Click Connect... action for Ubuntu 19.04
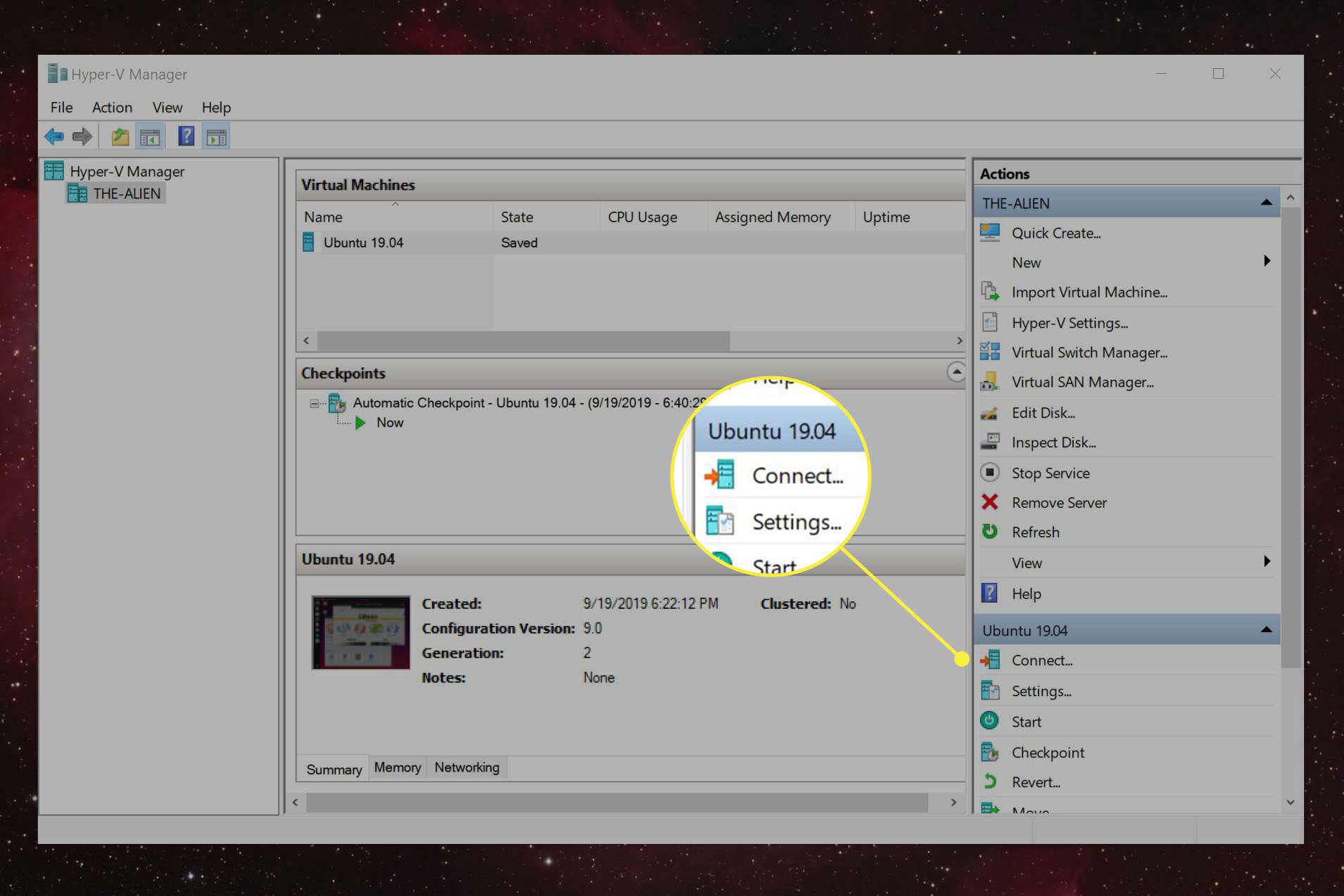This screenshot has width=1344, height=896. (1042, 660)
